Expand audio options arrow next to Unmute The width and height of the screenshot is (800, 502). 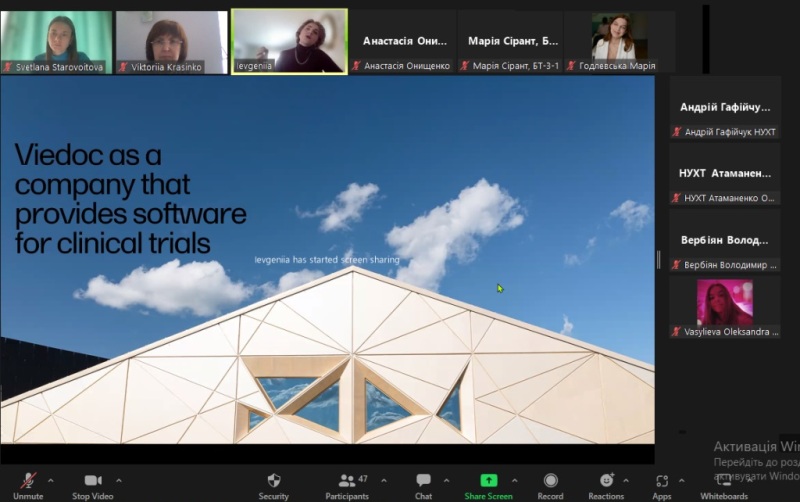(x=51, y=480)
